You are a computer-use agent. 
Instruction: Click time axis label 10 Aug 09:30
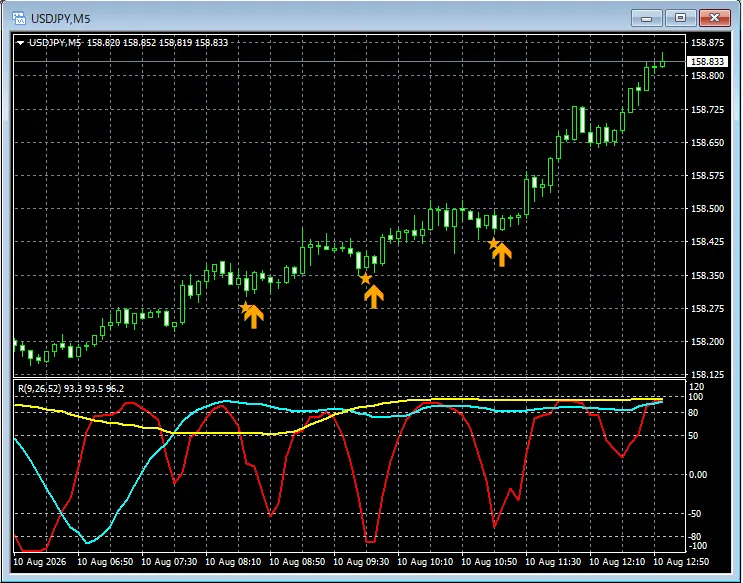(361, 562)
